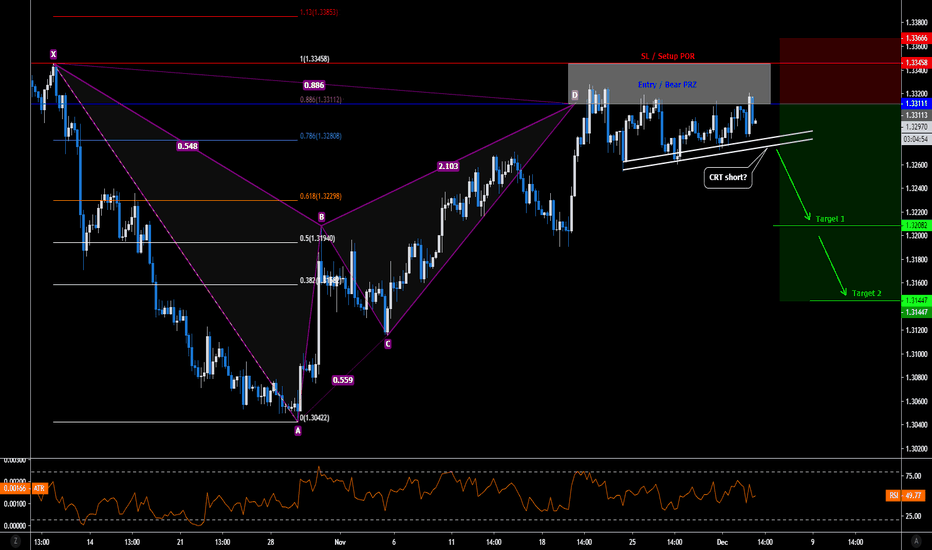Select the D point marker near PRZ
932x550 pixels.
(574, 95)
